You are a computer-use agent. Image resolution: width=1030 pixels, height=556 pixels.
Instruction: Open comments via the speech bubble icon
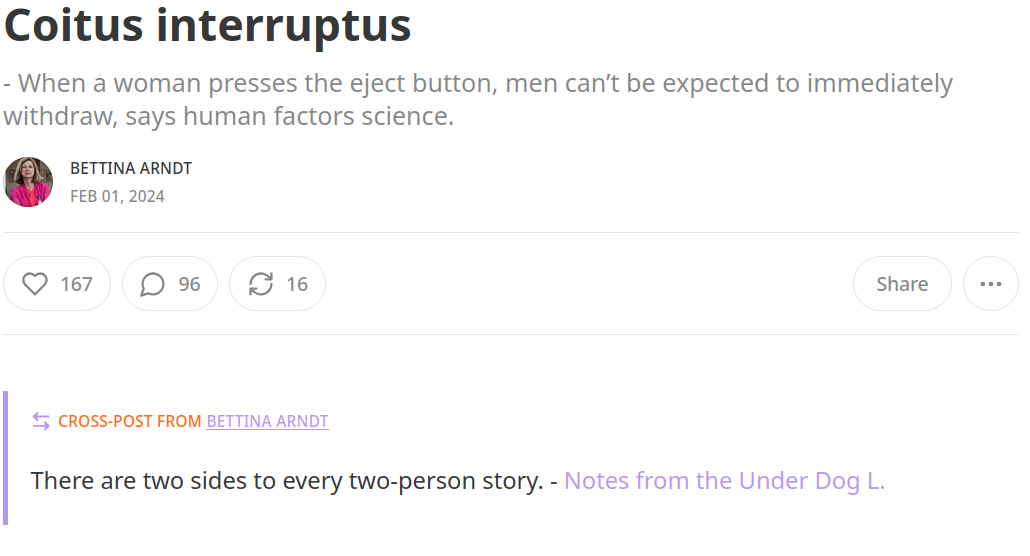(152, 285)
